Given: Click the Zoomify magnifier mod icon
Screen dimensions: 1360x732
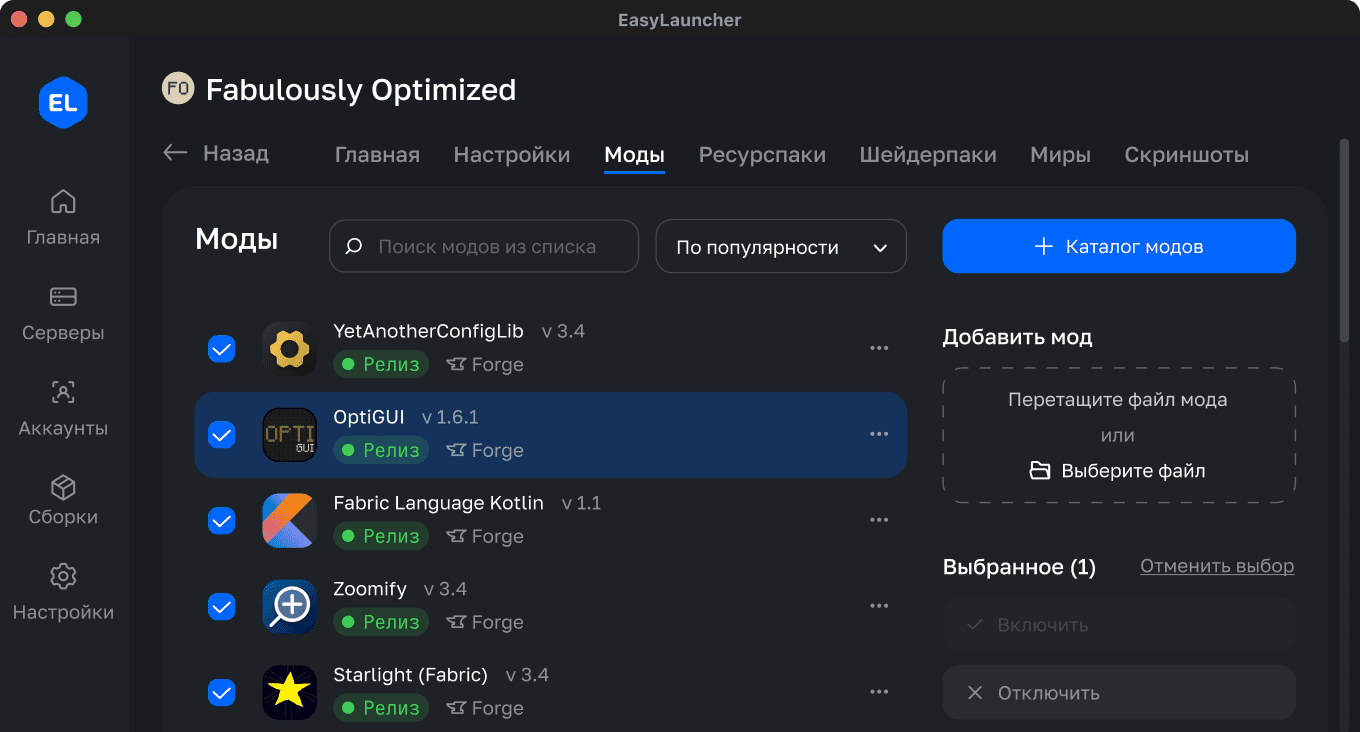Looking at the screenshot, I should point(289,606).
